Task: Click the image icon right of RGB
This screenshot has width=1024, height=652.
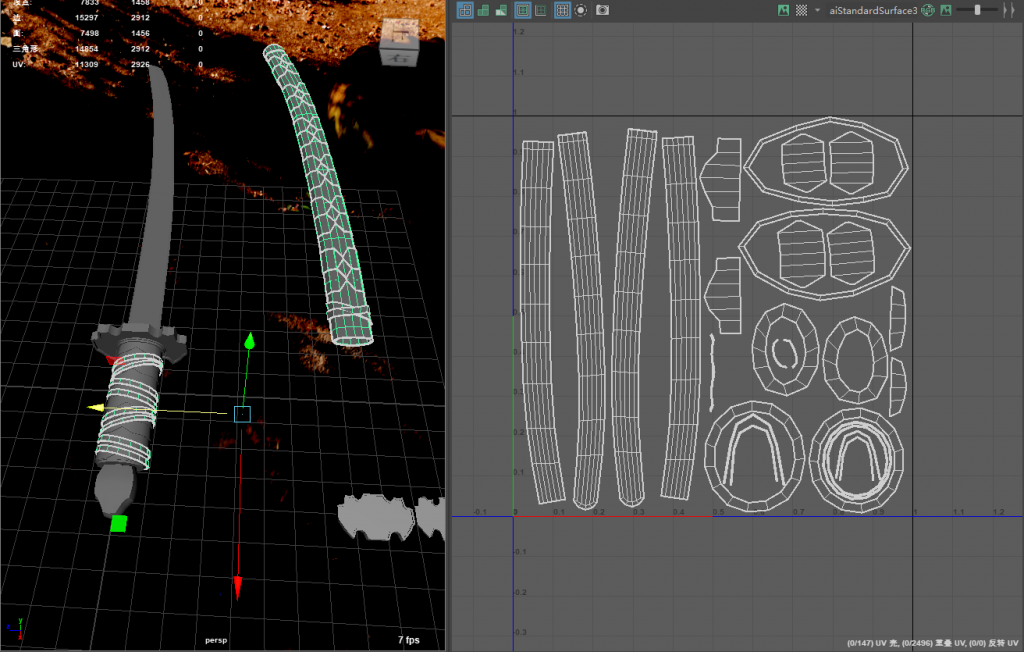Action: (946, 10)
